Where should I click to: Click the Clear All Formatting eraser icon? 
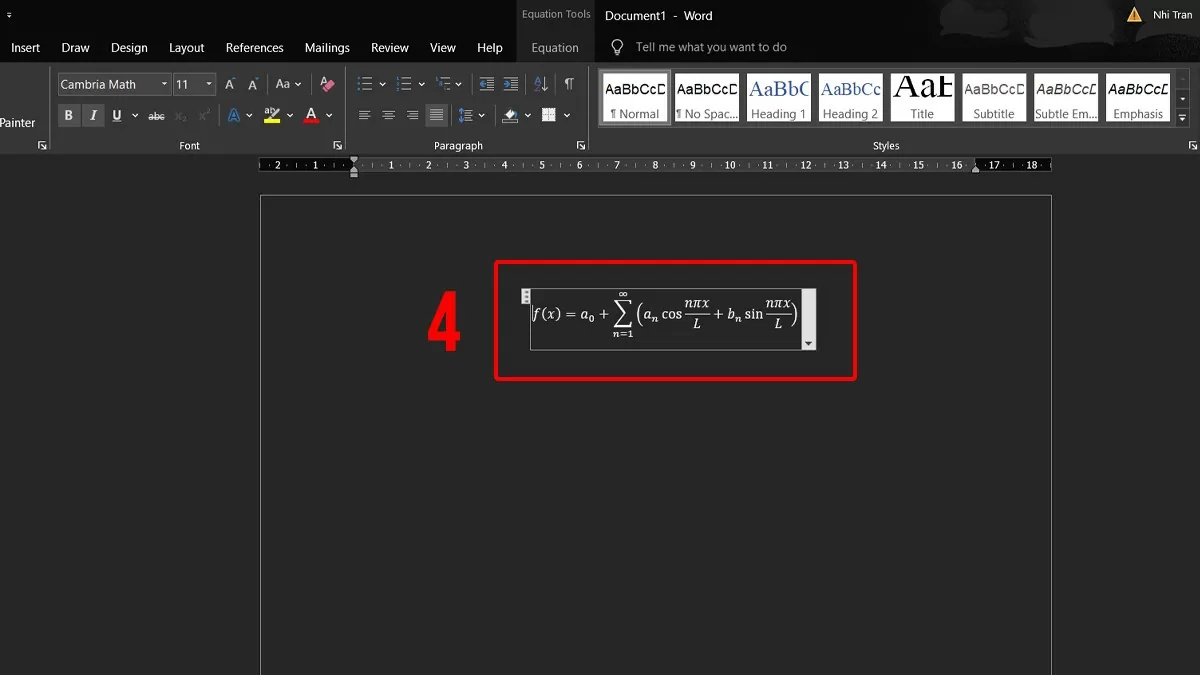coord(327,85)
